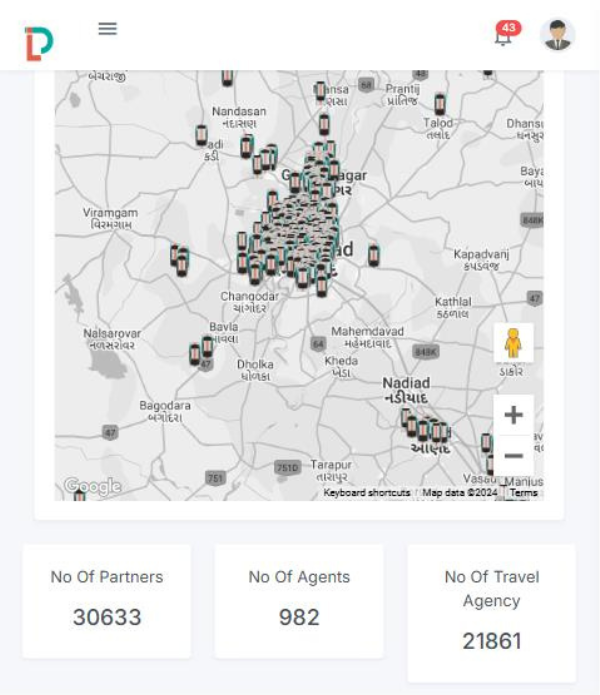
Task: Click the app logo in header
Action: (x=39, y=43)
